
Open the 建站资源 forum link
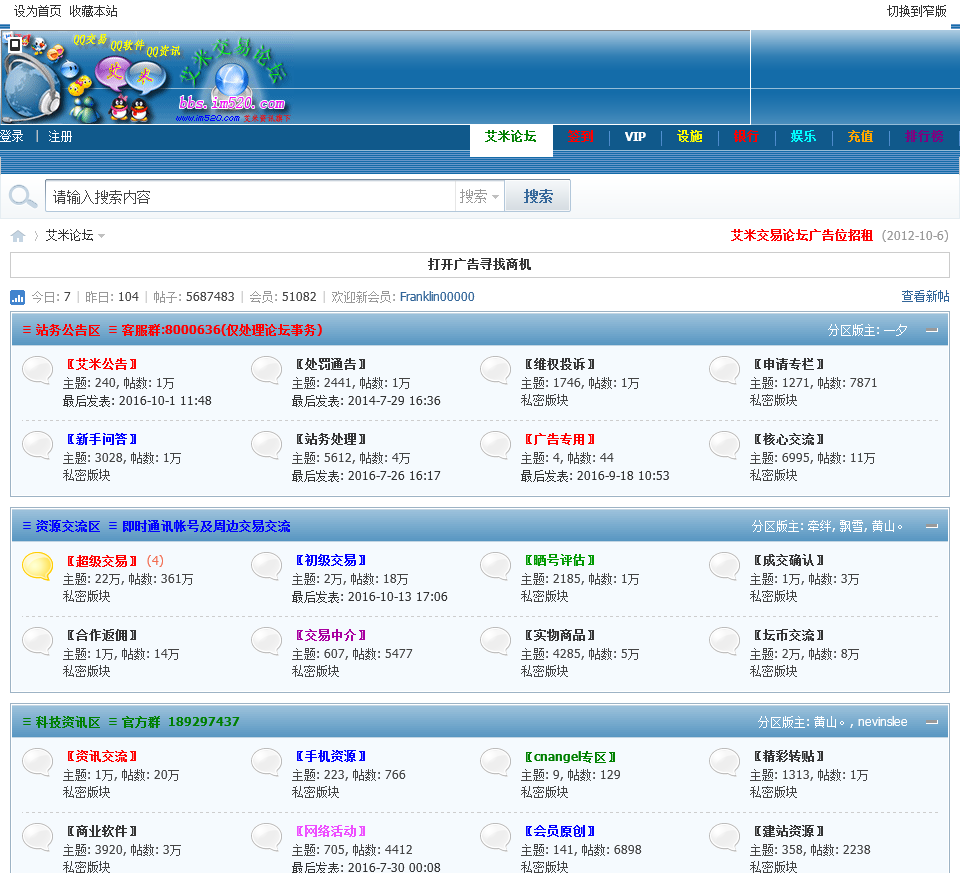pyautogui.click(x=789, y=831)
